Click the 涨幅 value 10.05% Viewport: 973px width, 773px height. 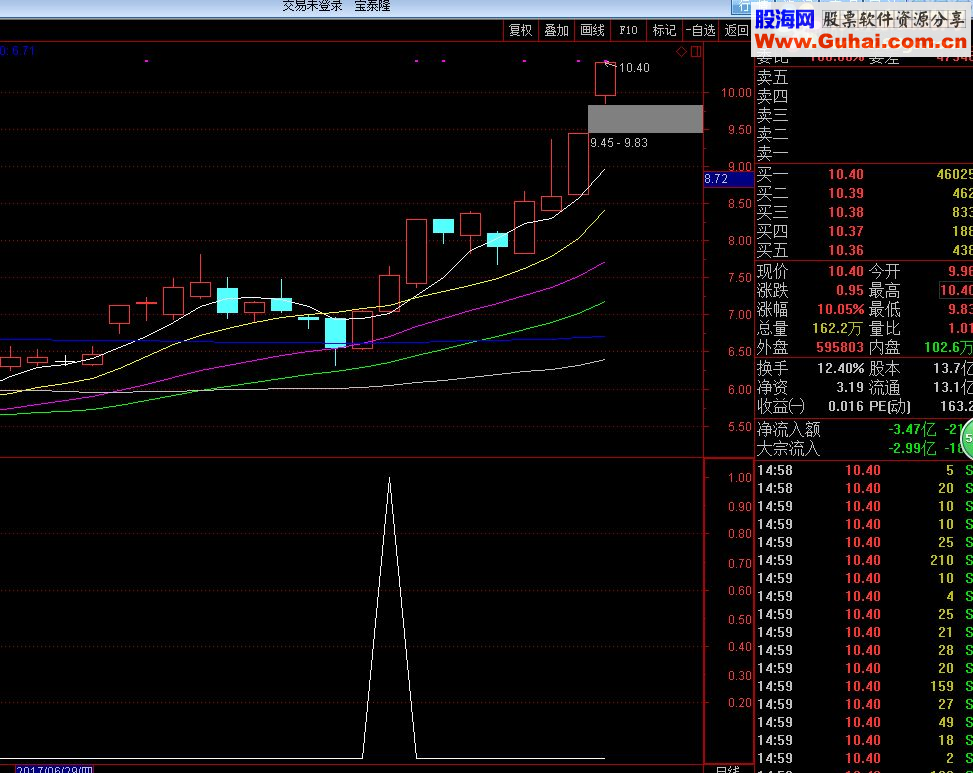coord(841,309)
